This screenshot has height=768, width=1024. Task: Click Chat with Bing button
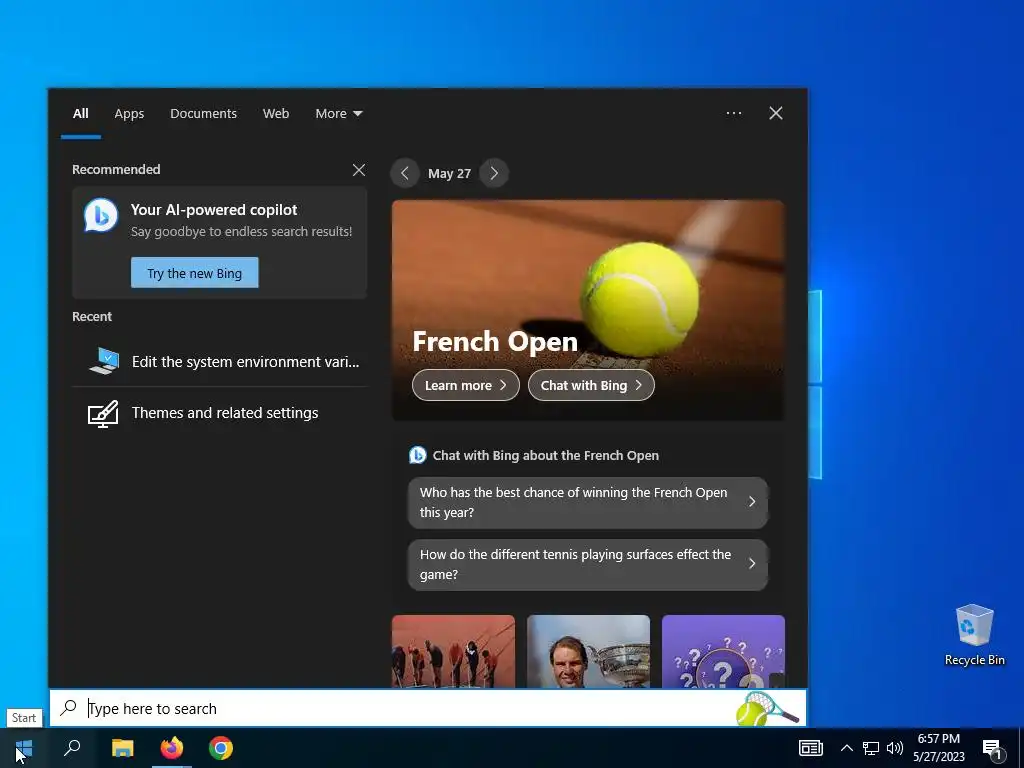coord(591,385)
